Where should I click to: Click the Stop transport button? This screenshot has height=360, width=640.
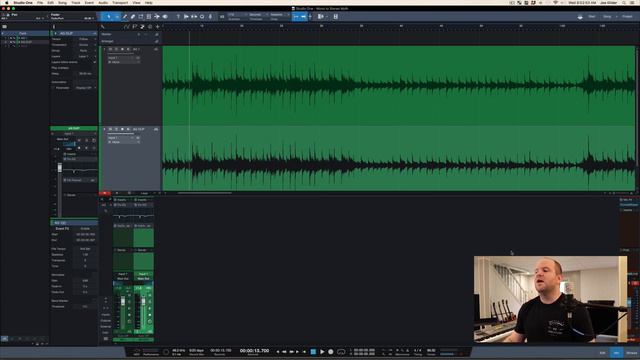(313, 351)
